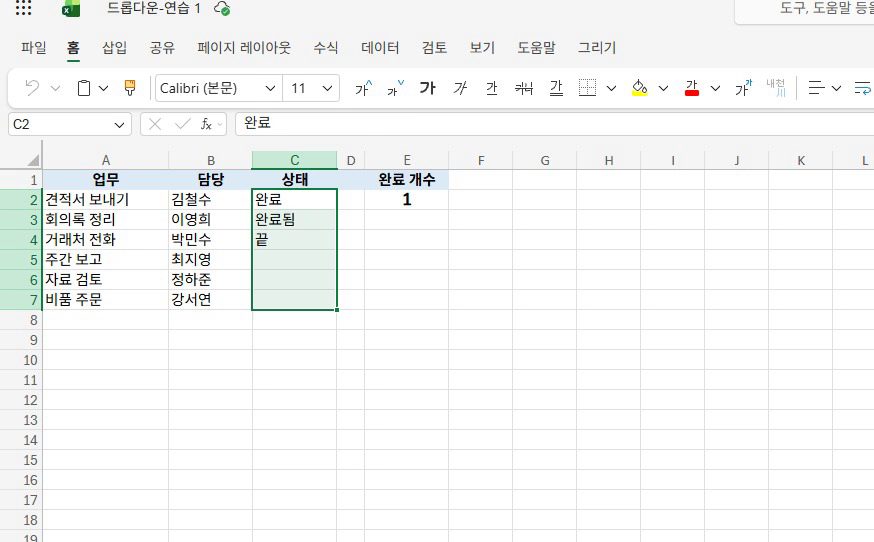This screenshot has height=542, width=874.
Task: Expand the undo history dropdown
Action: [55, 88]
